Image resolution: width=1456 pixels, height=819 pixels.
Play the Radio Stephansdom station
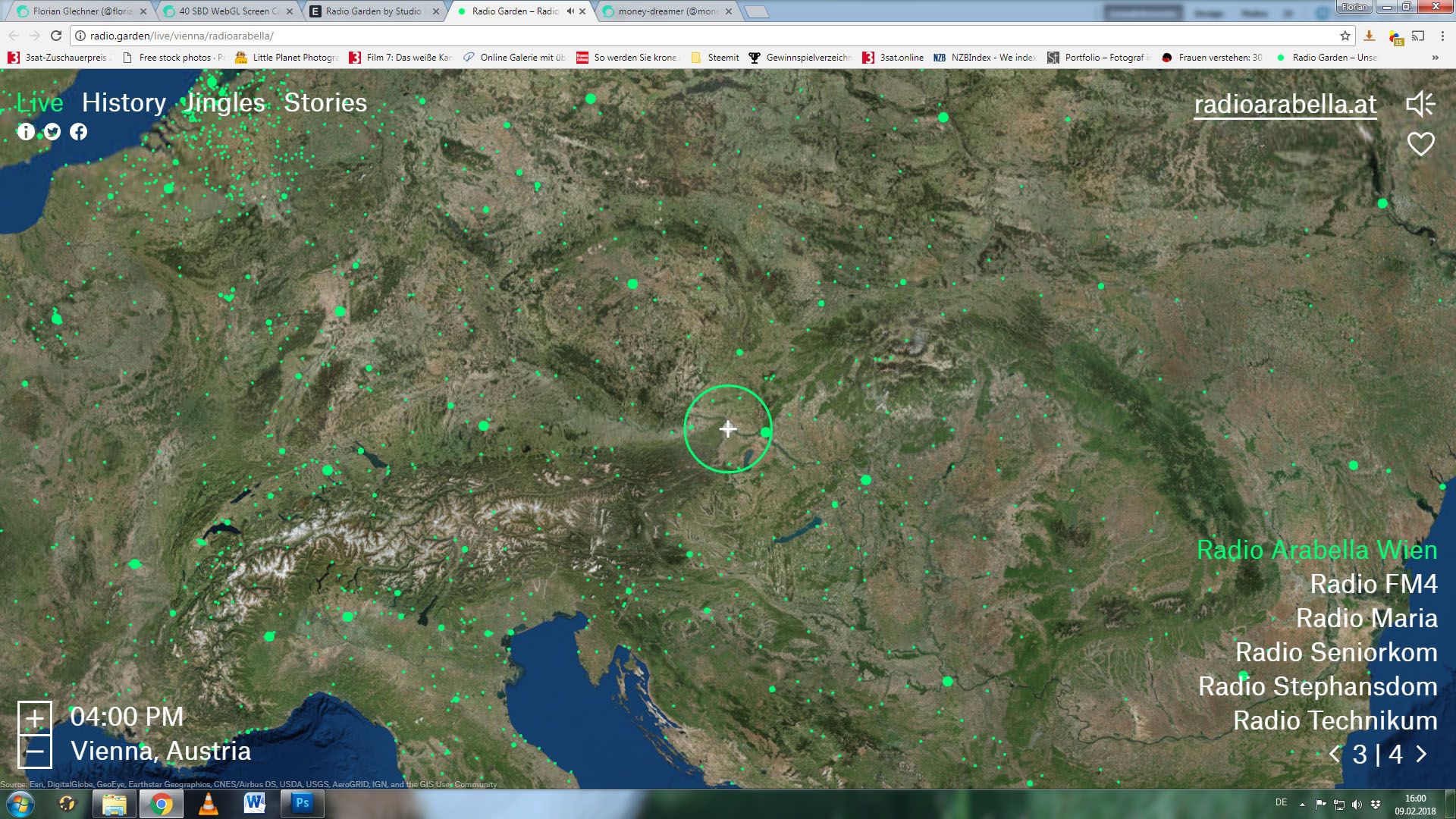[x=1318, y=686]
